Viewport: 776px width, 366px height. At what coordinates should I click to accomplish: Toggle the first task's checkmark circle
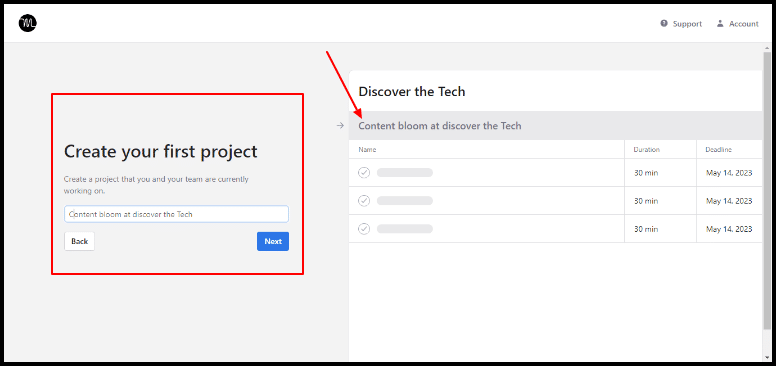(x=364, y=173)
